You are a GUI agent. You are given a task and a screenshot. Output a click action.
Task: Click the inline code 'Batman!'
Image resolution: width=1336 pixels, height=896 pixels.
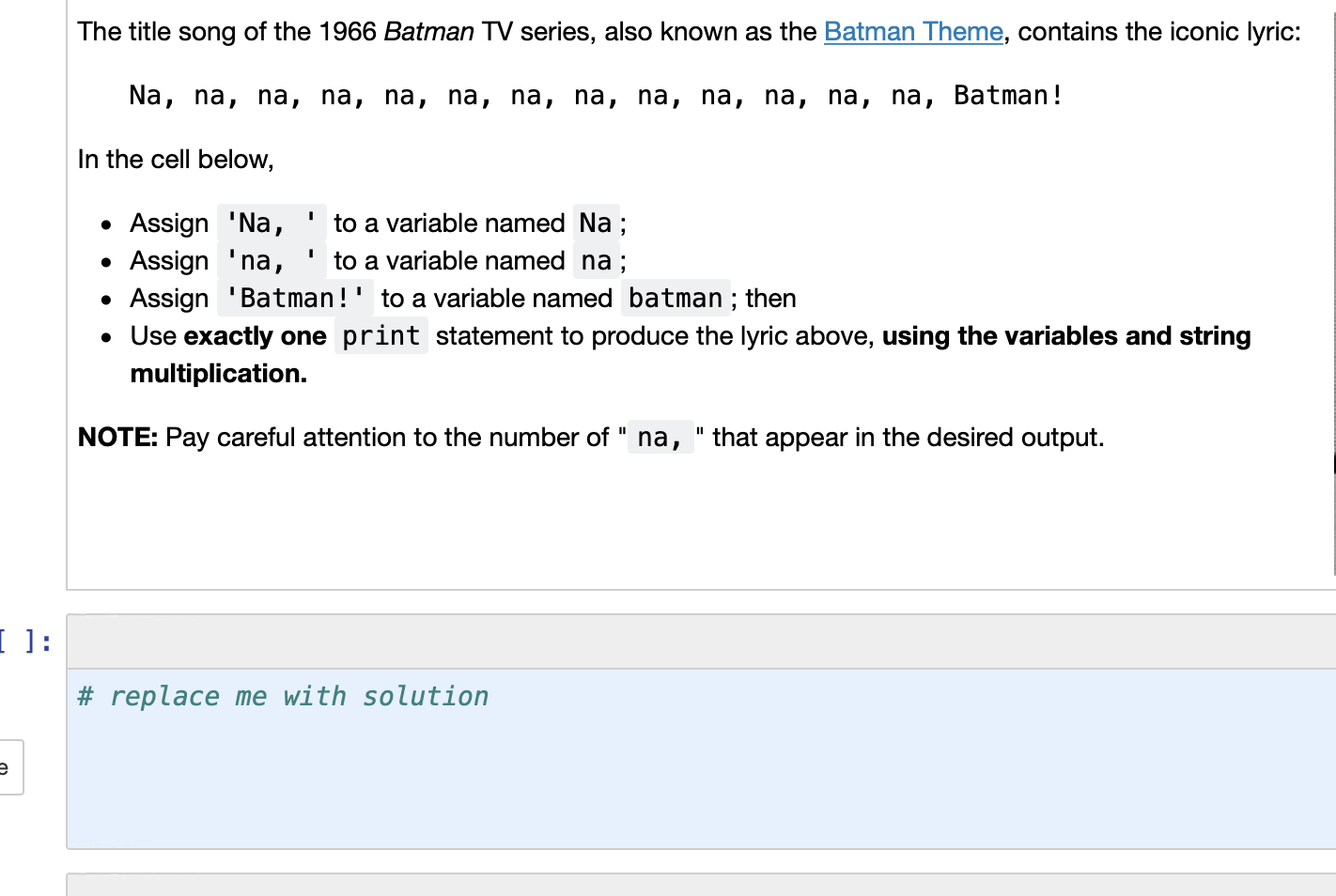tap(295, 298)
